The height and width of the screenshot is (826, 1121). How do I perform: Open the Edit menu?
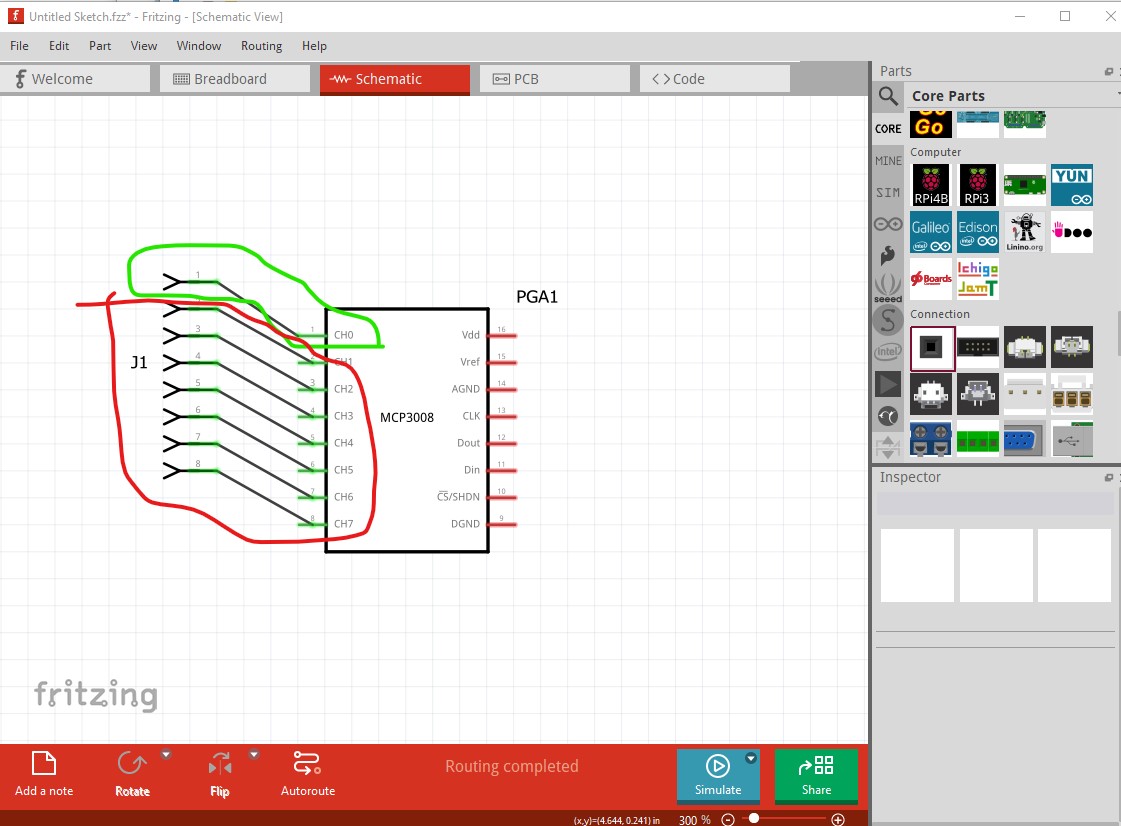coord(59,46)
